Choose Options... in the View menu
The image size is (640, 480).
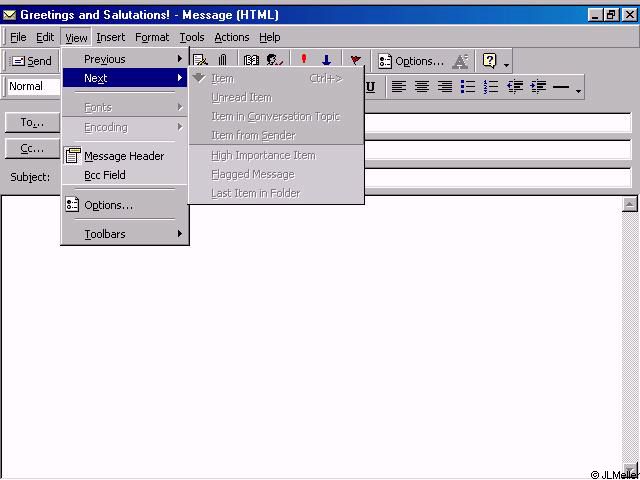pos(124,205)
